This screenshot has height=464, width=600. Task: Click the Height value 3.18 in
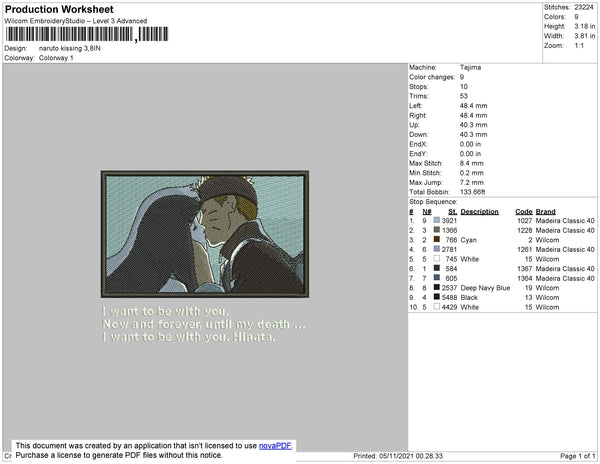584,26
